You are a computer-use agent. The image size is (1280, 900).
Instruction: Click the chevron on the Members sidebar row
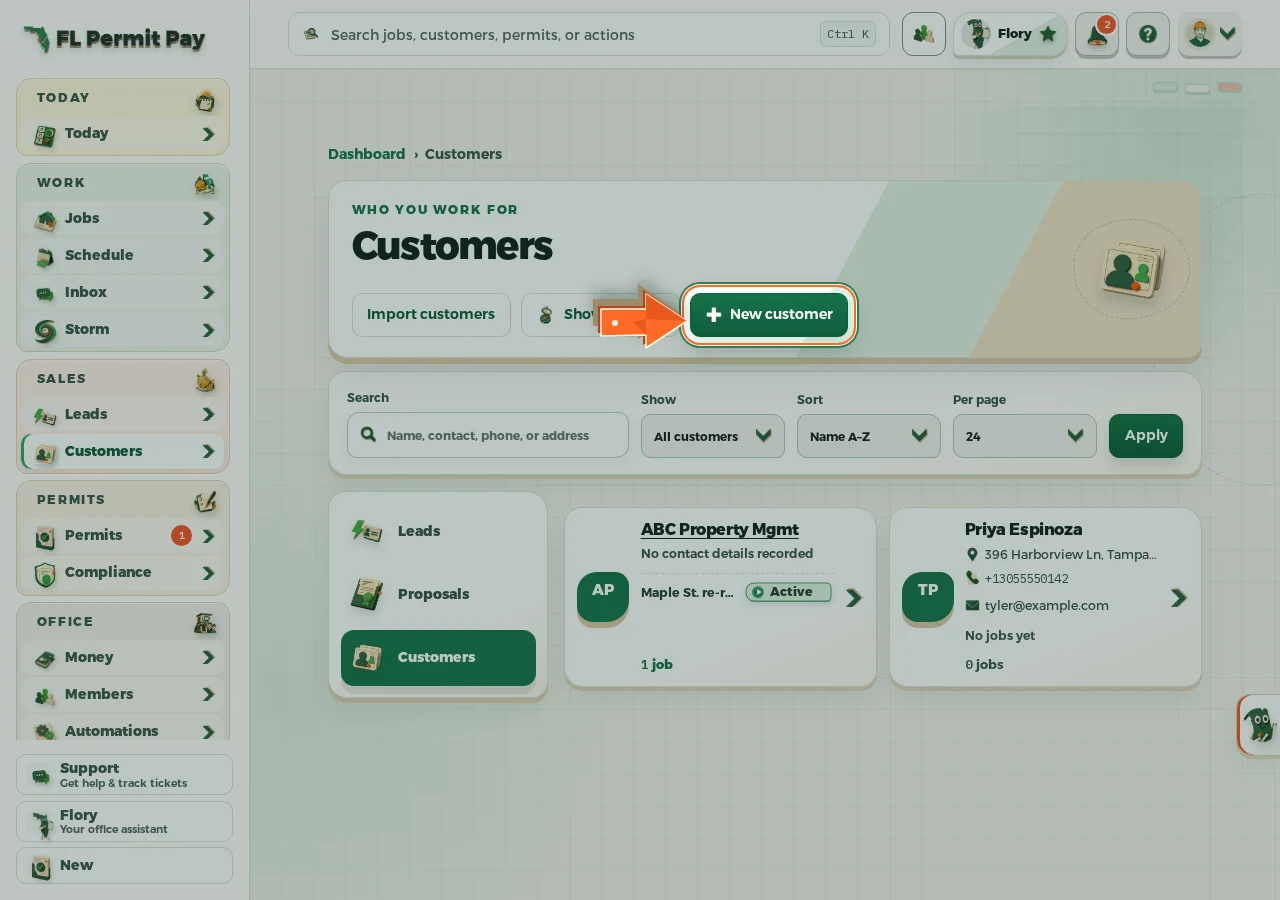coord(208,694)
